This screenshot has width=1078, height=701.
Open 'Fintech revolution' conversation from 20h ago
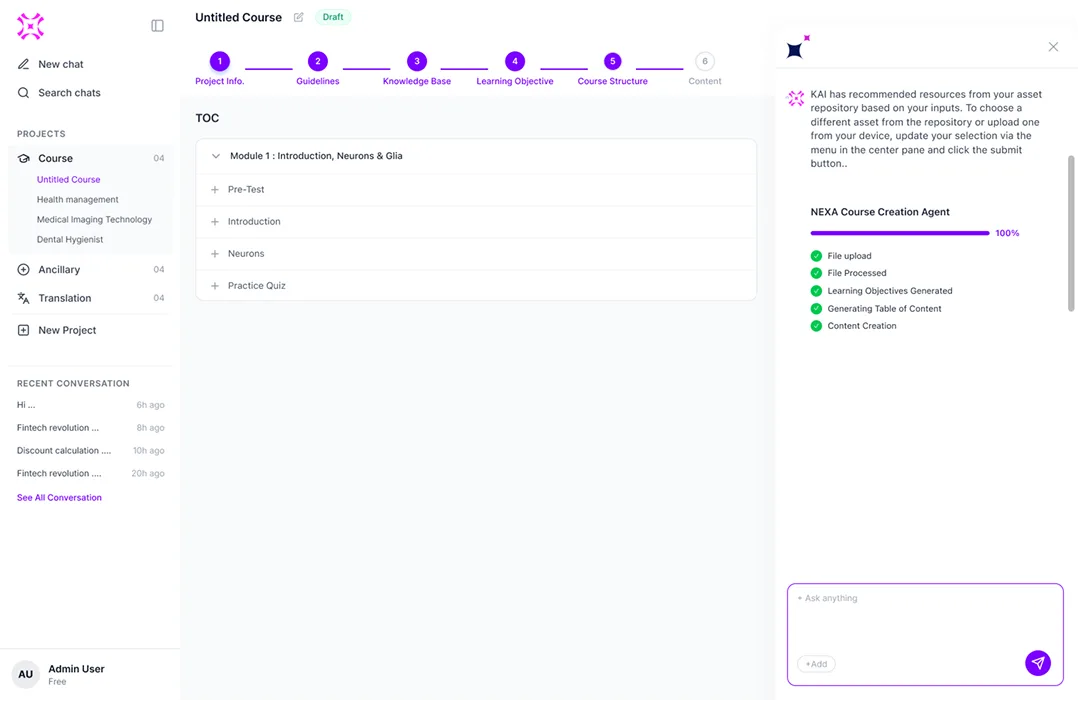pos(90,474)
